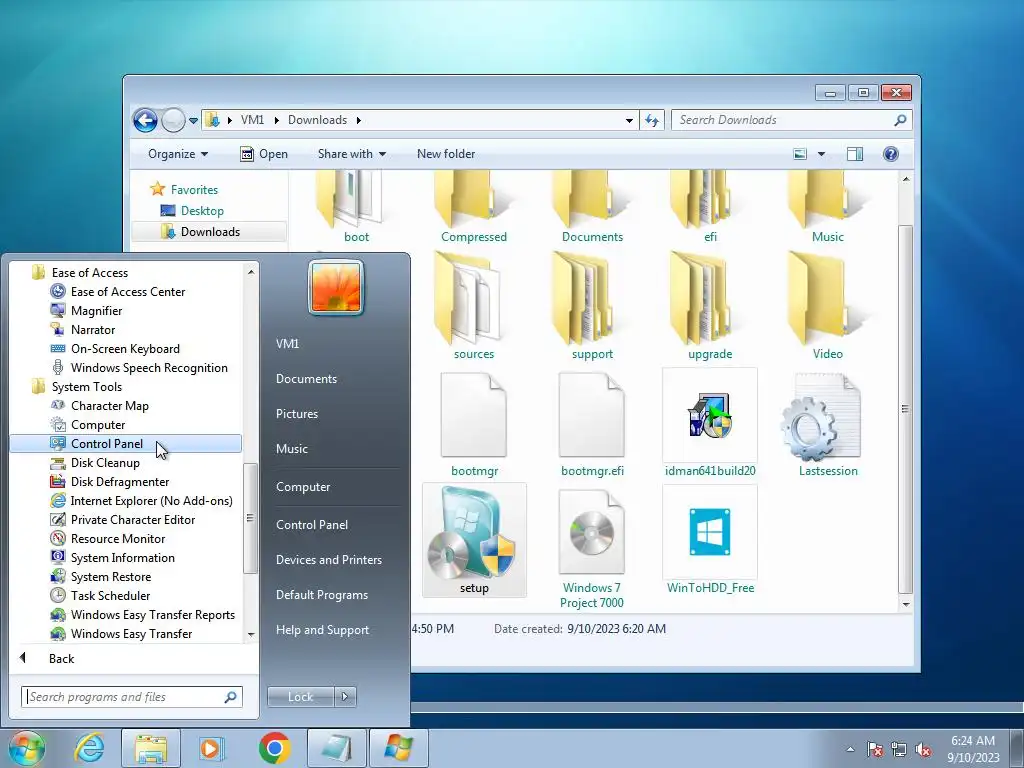Viewport: 1024px width, 768px height.
Task: Open the support folder
Action: [x=585, y=298]
